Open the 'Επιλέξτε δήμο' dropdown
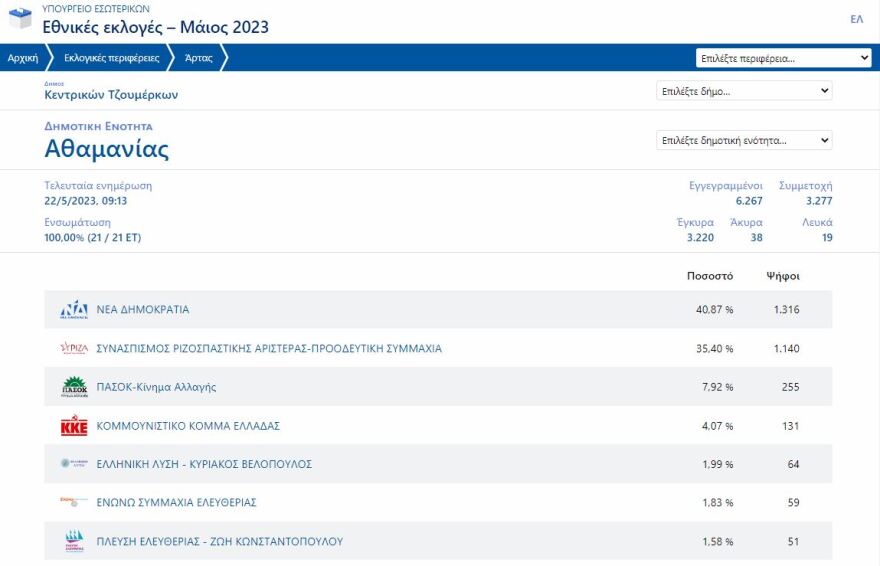 (x=743, y=91)
